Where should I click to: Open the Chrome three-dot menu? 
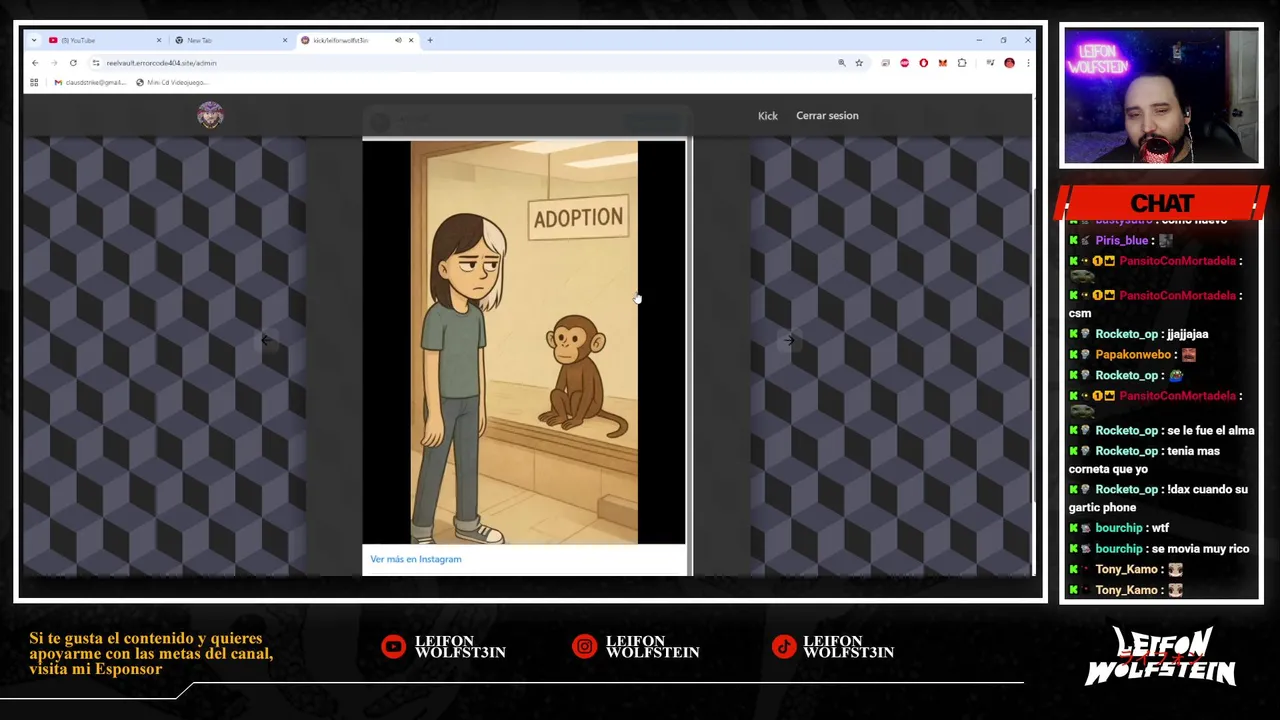click(x=1027, y=63)
